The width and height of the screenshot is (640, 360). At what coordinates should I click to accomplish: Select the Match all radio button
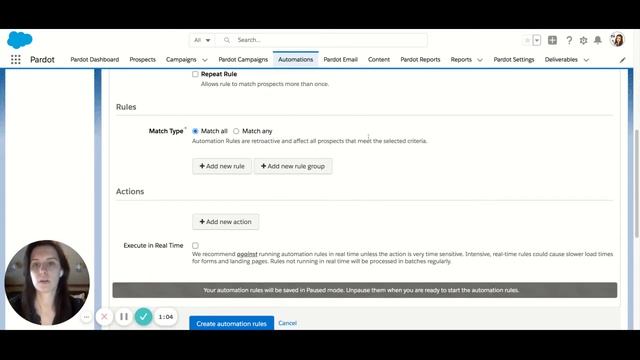pyautogui.click(x=195, y=131)
